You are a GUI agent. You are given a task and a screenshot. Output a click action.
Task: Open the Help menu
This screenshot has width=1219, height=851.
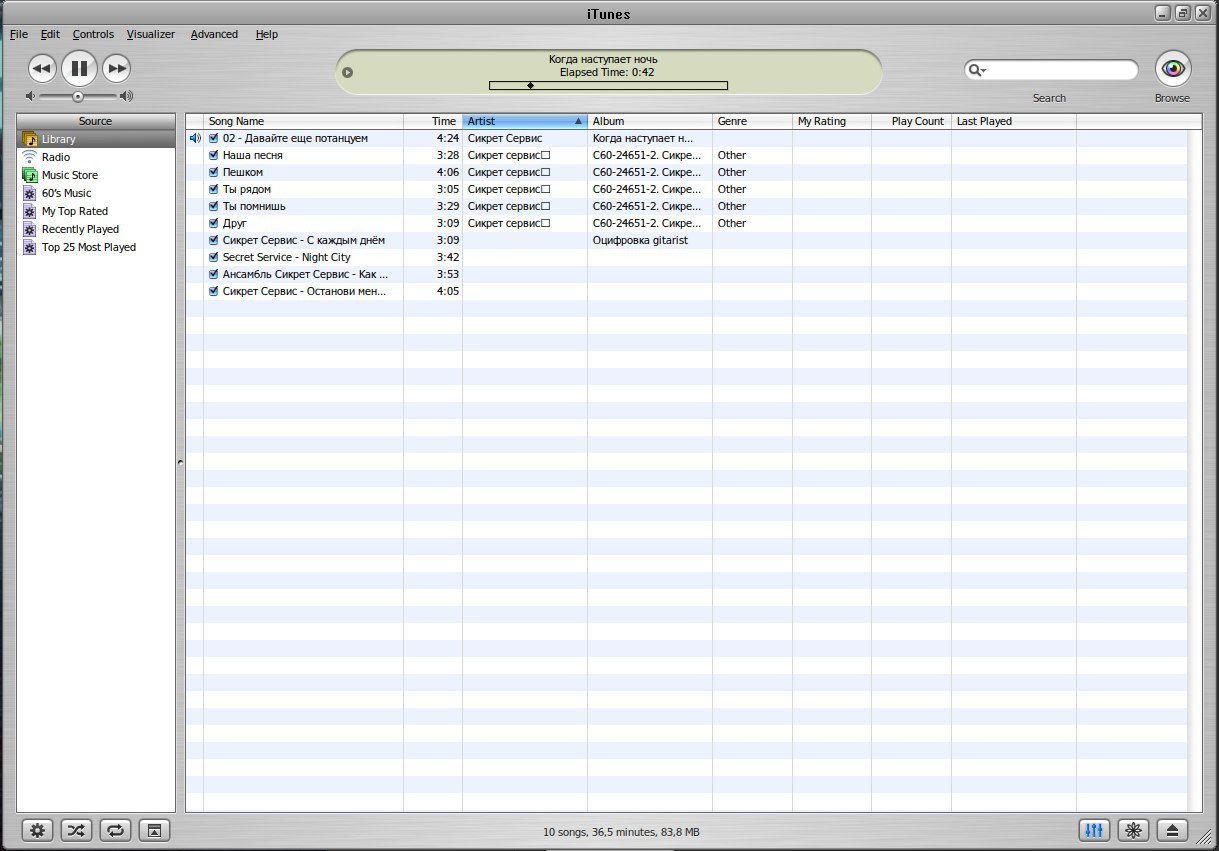click(x=266, y=34)
